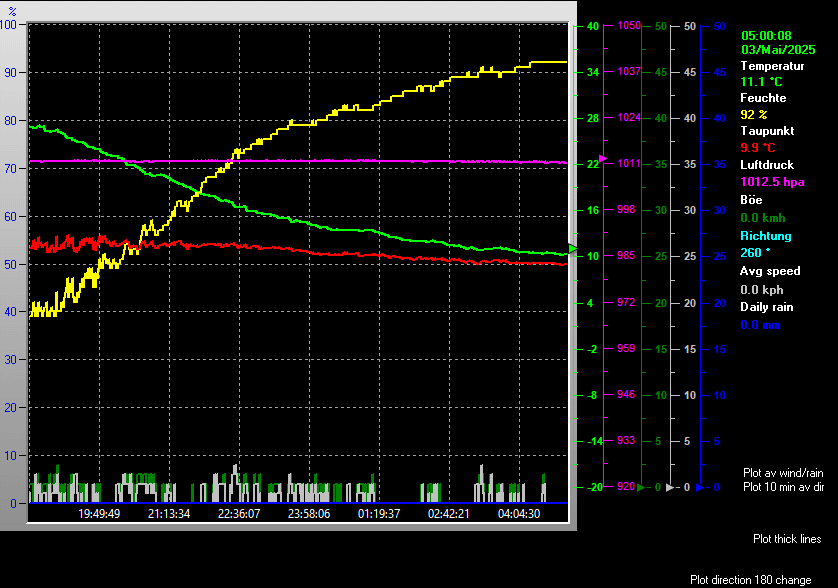Image resolution: width=838 pixels, height=588 pixels.
Task: Click time axis label 01:19:37
Action: pyautogui.click(x=379, y=514)
